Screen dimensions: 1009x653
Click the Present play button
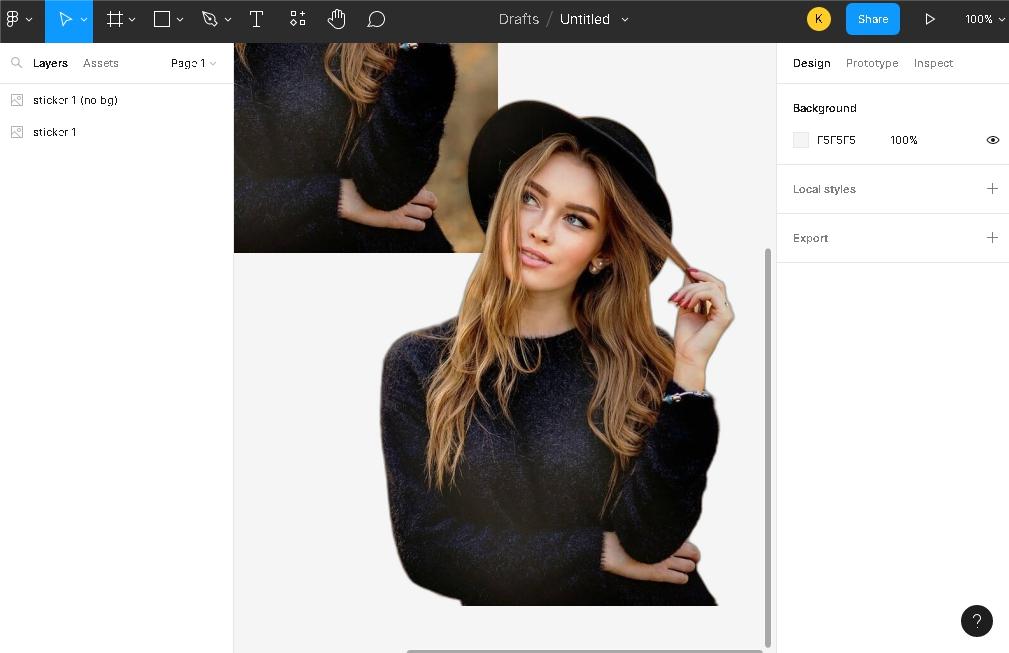(930, 19)
